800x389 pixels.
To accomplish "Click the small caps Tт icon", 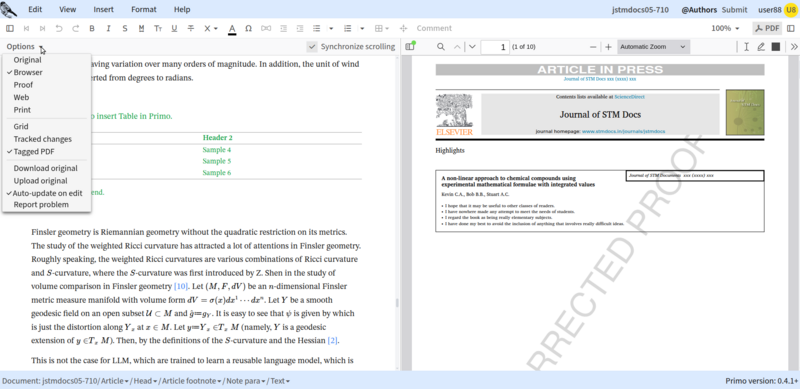I will pyautogui.click(x=158, y=29).
